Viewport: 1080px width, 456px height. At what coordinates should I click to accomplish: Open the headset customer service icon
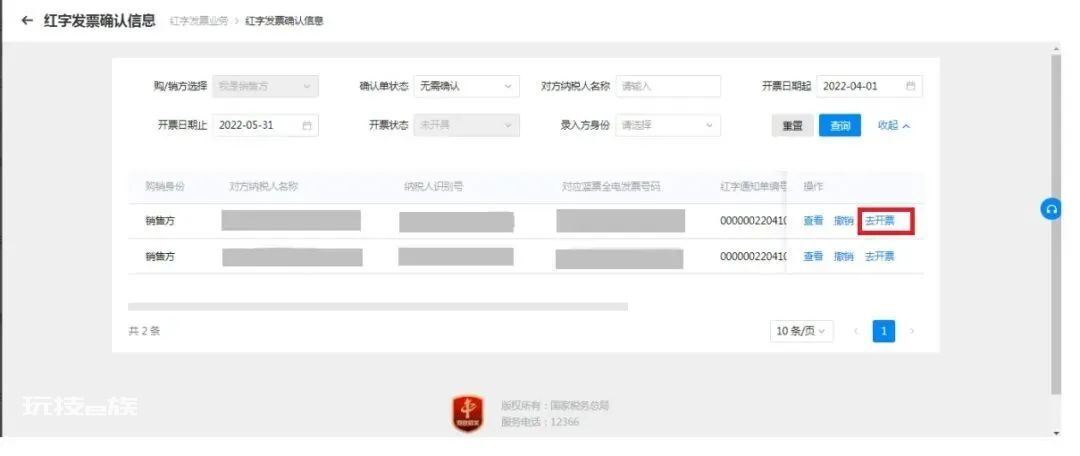1051,209
